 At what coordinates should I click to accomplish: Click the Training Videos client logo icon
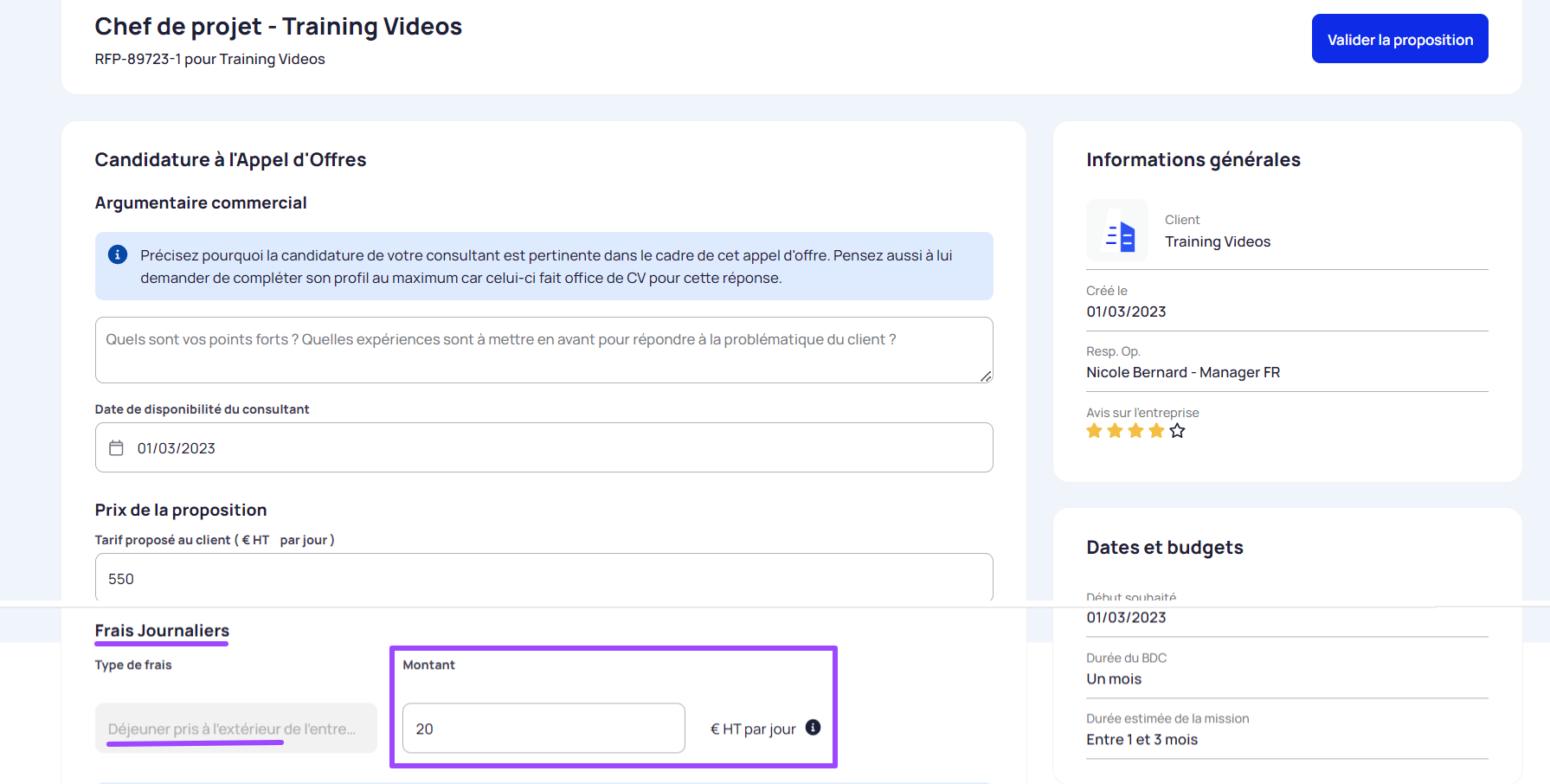coord(1117,230)
